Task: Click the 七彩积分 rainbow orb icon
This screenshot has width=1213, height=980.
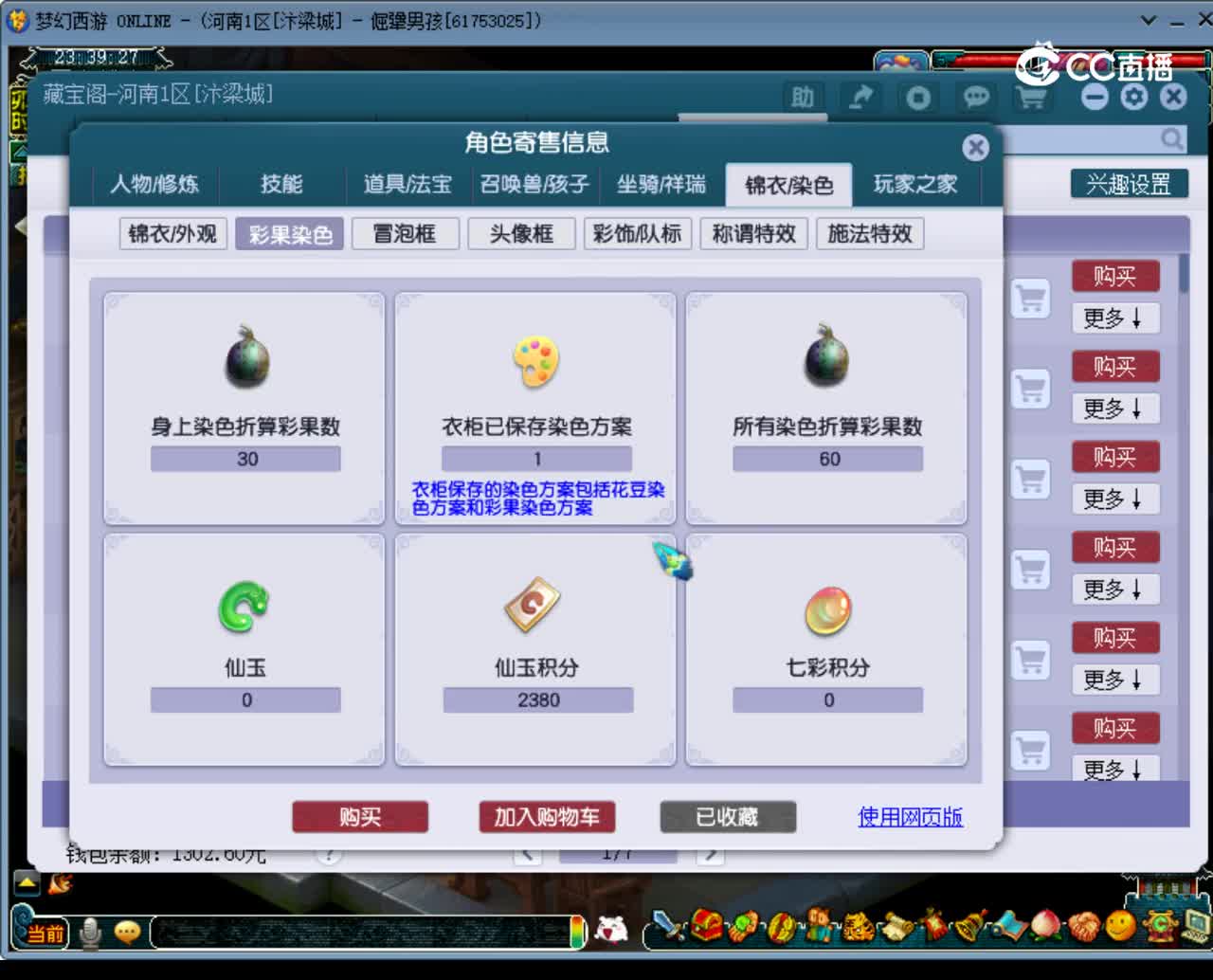Action: [828, 610]
